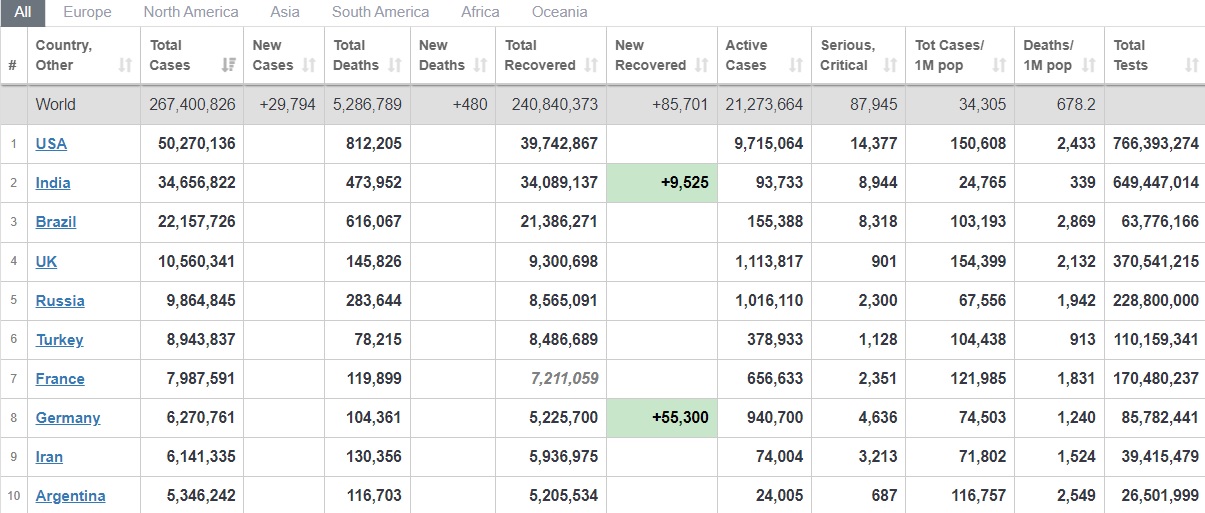Open the UK country link

coord(46,261)
